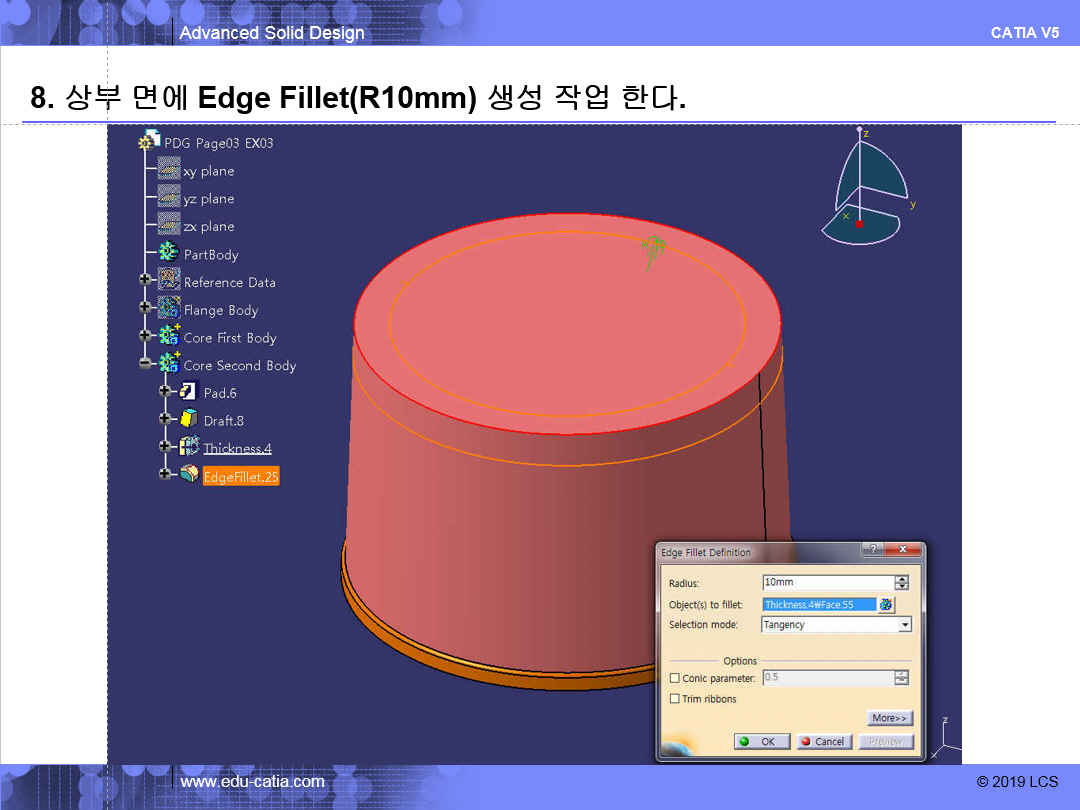Select the PartBody gear icon
Image resolution: width=1080 pixels, height=810 pixels.
(169, 254)
